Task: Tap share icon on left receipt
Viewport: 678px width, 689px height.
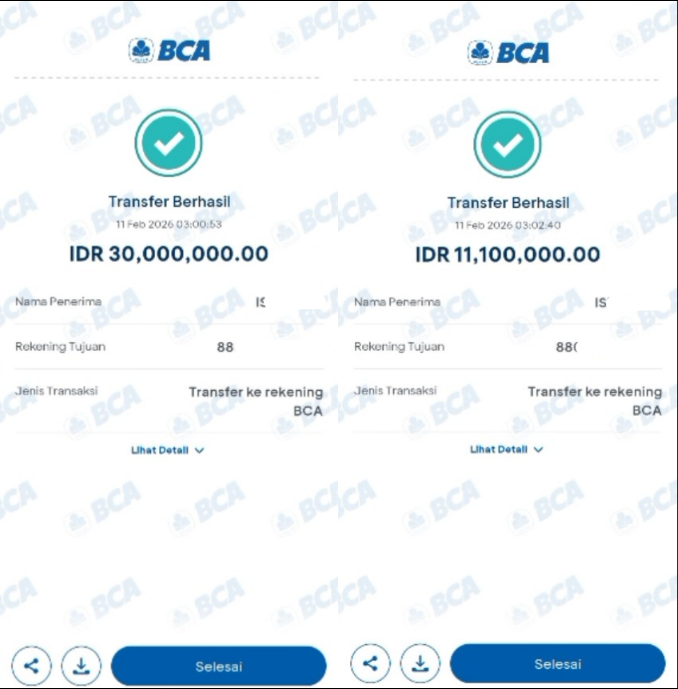Action: click(31, 666)
